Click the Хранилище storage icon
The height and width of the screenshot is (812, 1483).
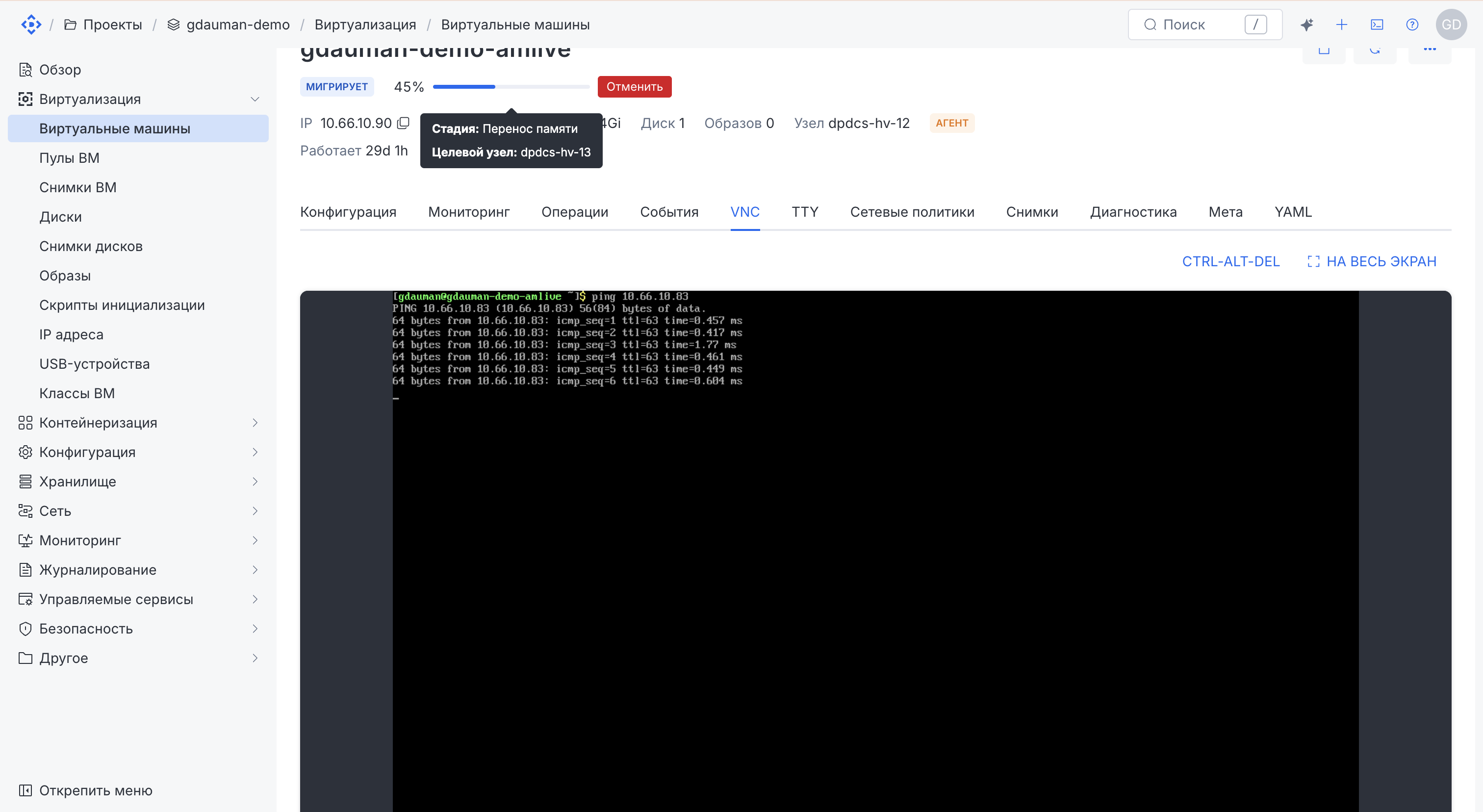coord(26,481)
